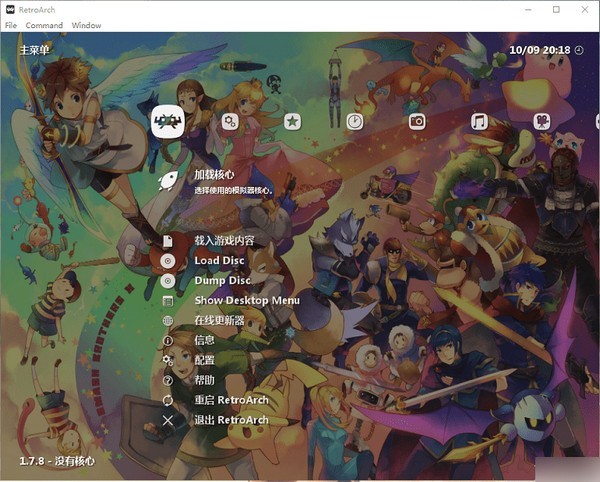Click the clock icon next to the time

579,50
